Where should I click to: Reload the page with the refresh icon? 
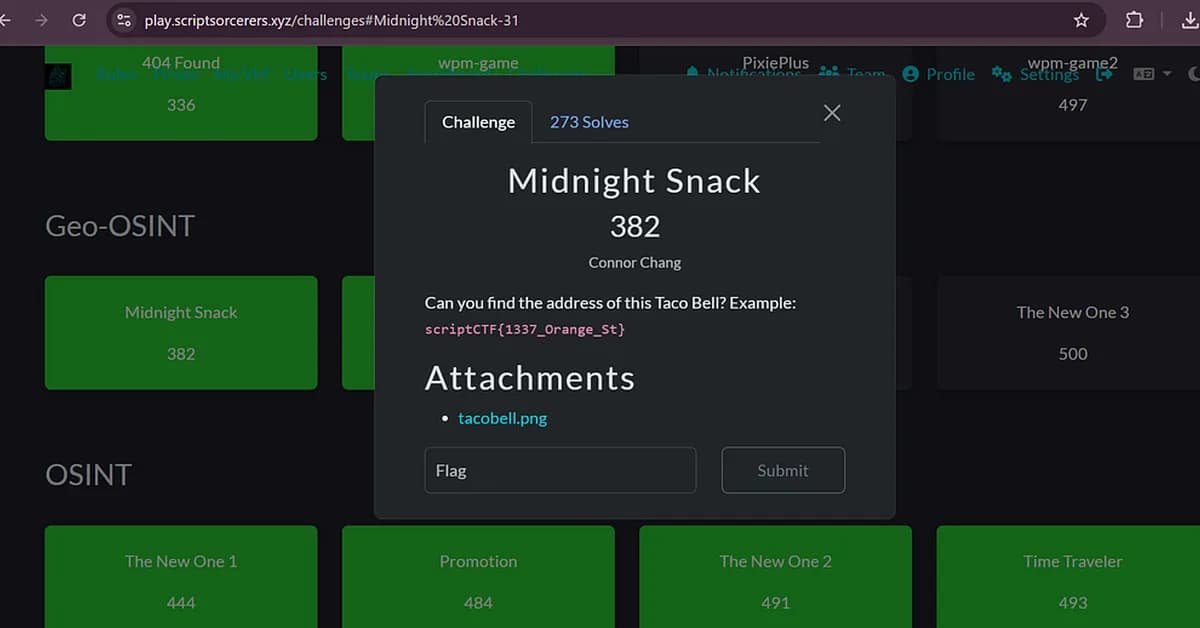tap(79, 20)
